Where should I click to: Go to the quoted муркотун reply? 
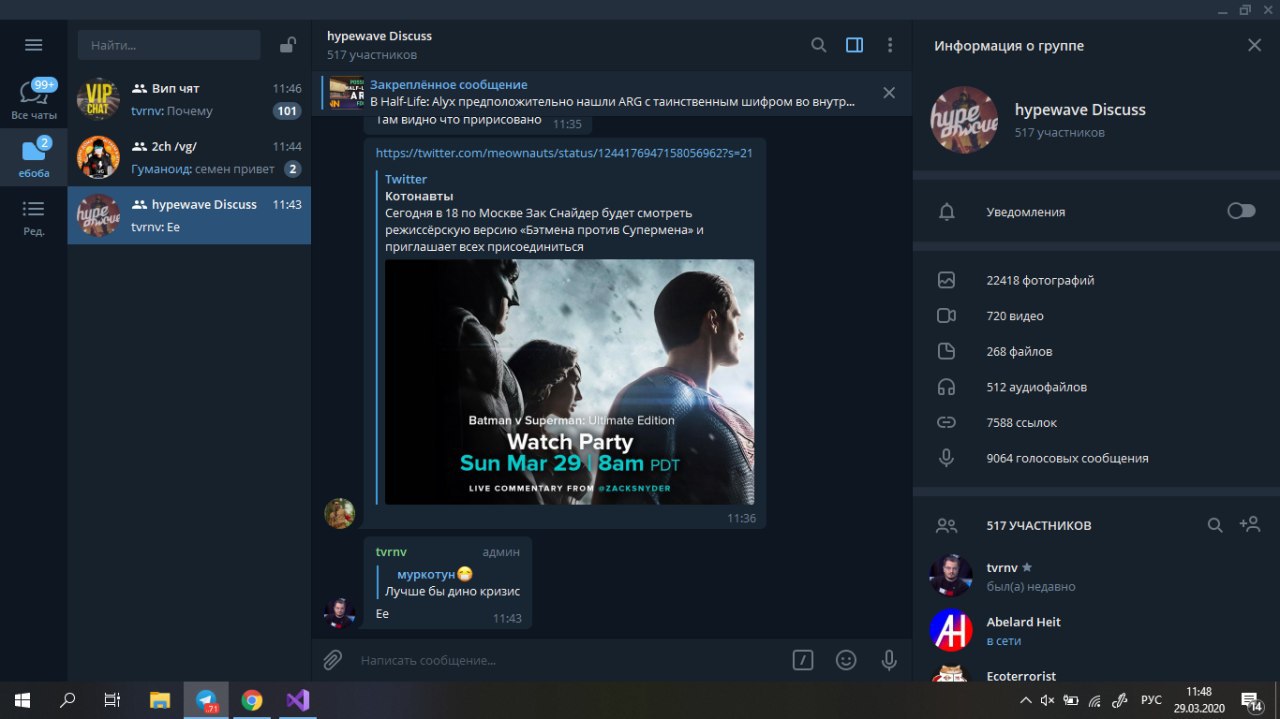[448, 582]
